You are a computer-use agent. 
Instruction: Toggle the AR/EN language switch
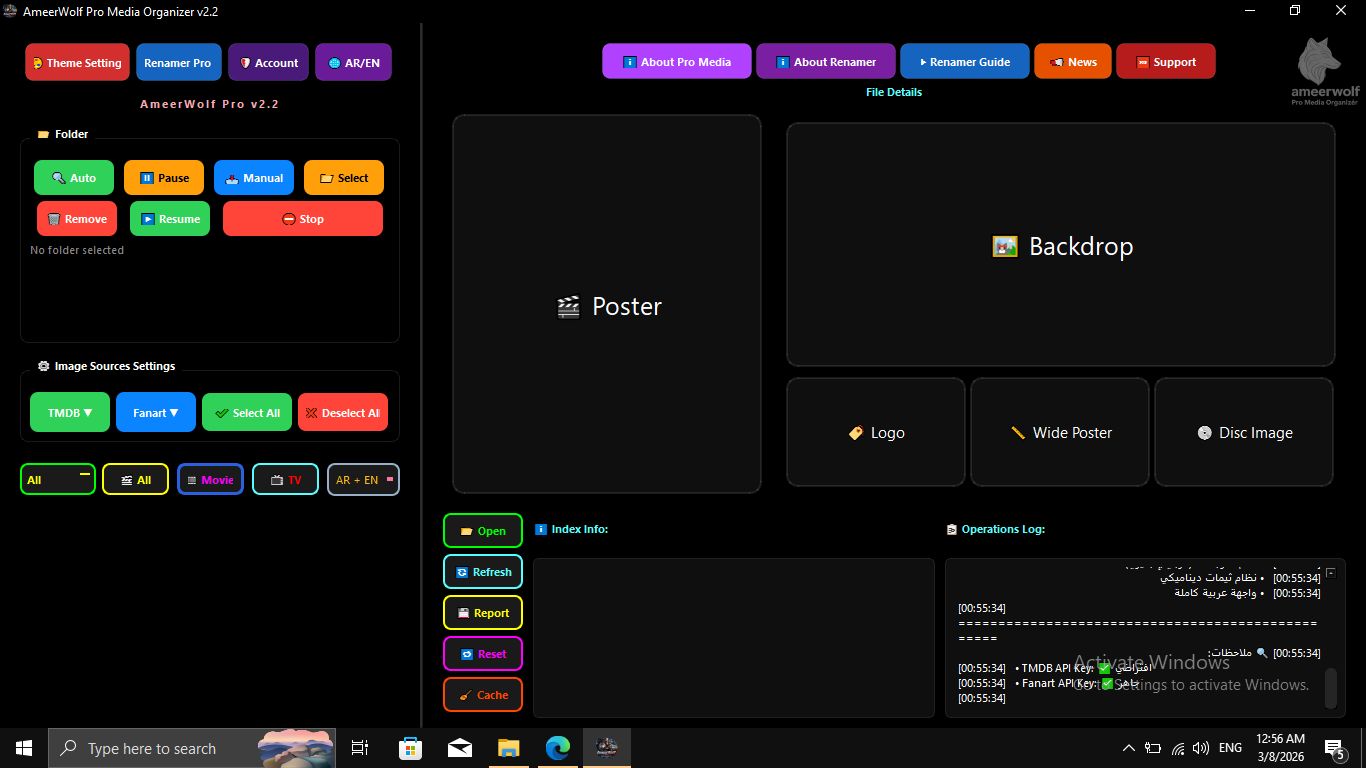tap(353, 62)
